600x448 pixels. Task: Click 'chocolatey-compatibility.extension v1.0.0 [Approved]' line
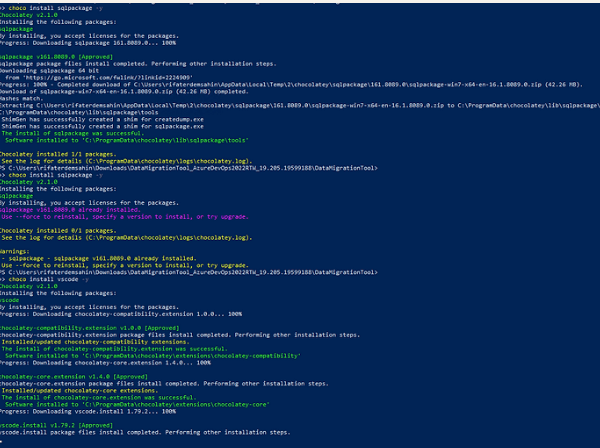(90, 328)
